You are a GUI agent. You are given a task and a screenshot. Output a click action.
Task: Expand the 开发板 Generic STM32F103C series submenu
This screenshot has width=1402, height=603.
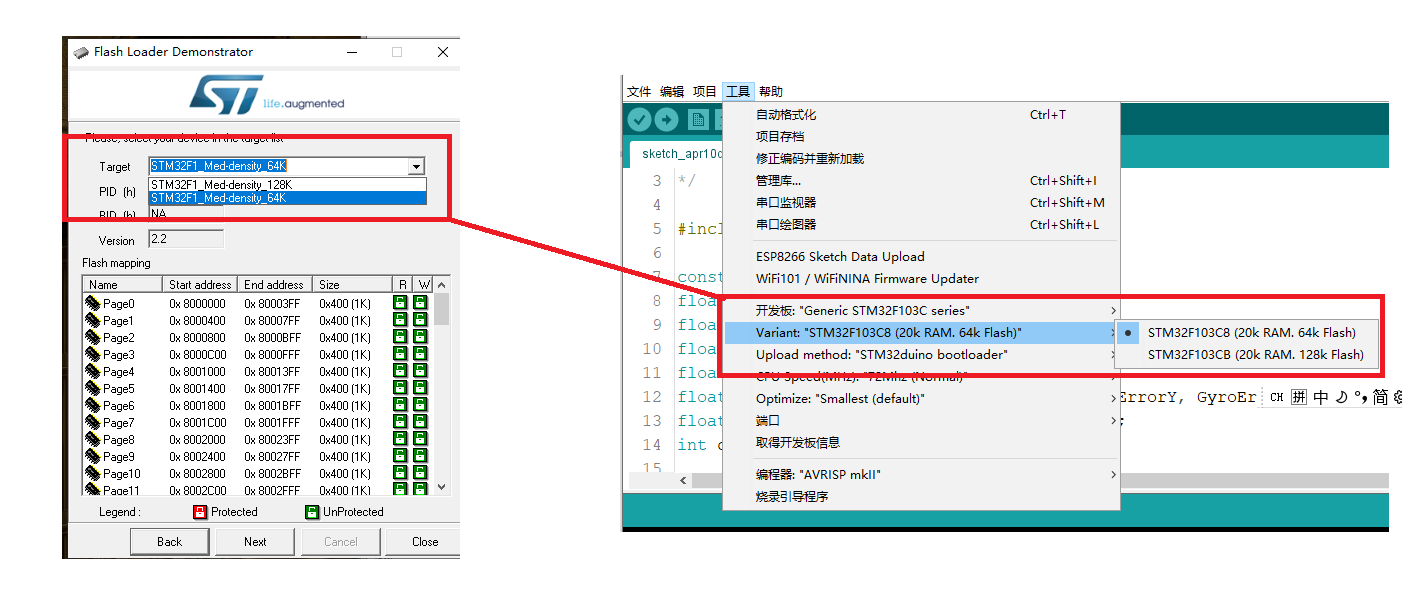pos(920,311)
